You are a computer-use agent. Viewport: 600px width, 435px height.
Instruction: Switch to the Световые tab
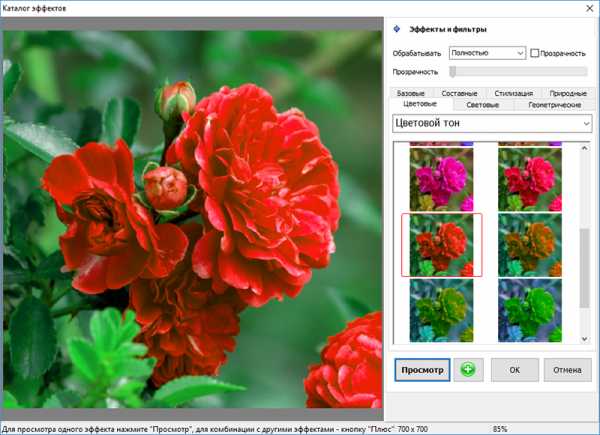point(483,105)
